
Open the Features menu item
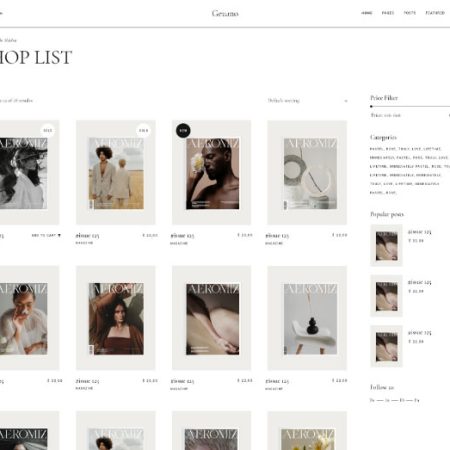click(435, 13)
